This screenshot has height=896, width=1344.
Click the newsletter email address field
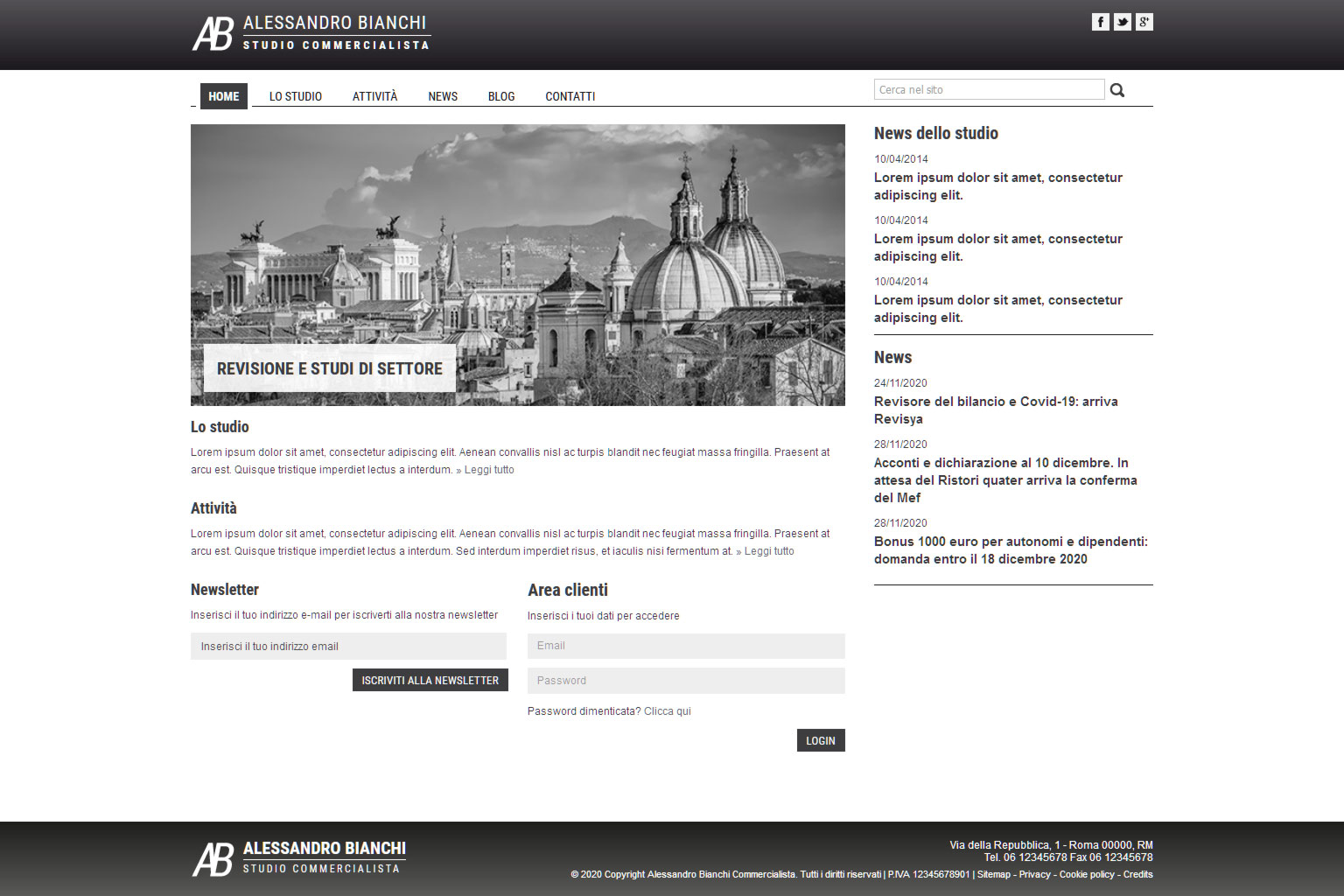click(348, 647)
